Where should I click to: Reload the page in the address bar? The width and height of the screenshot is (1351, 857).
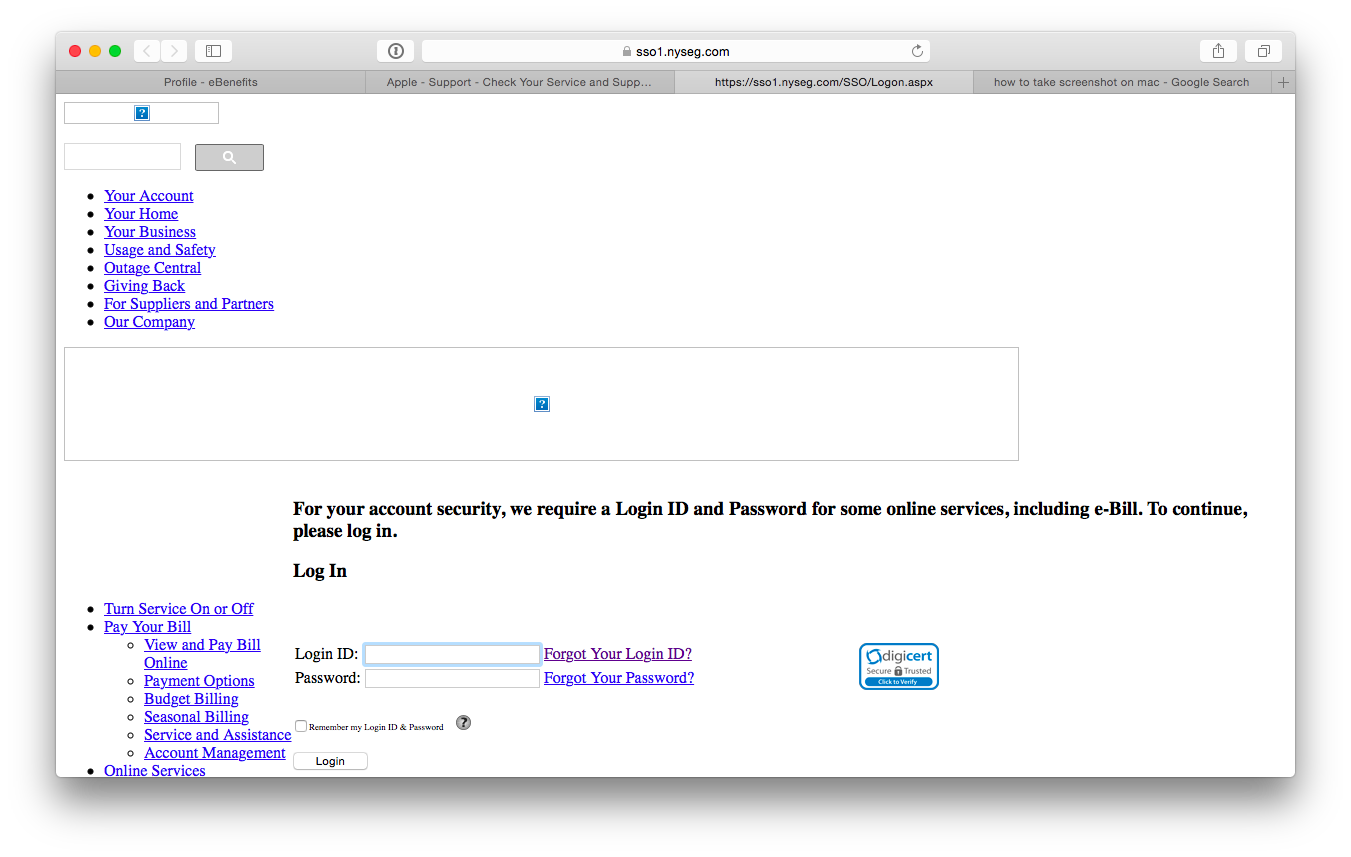coord(917,51)
